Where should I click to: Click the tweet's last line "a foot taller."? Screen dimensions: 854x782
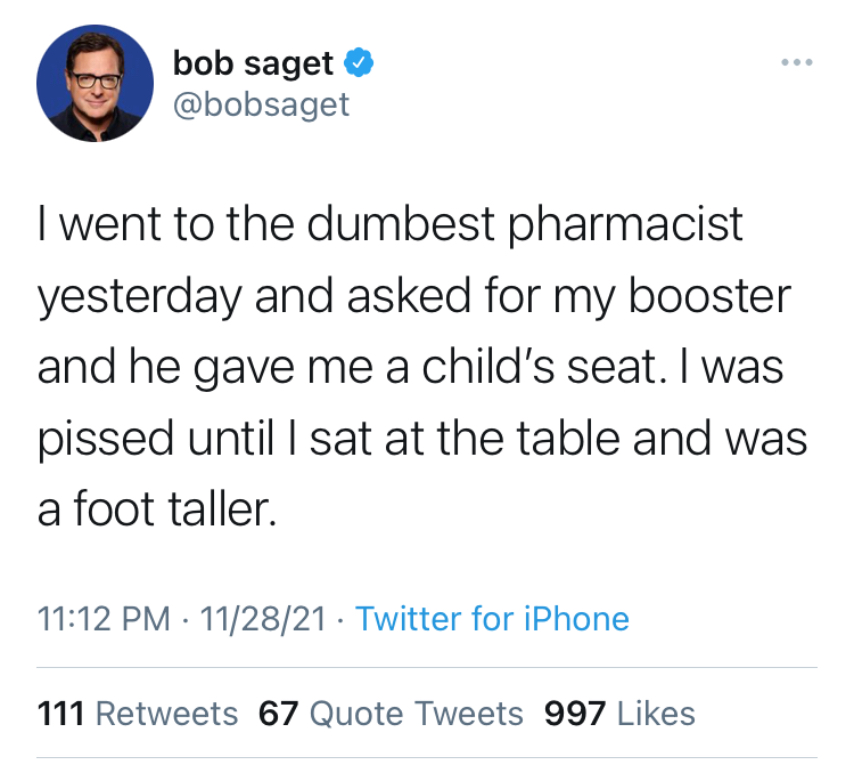(154, 512)
